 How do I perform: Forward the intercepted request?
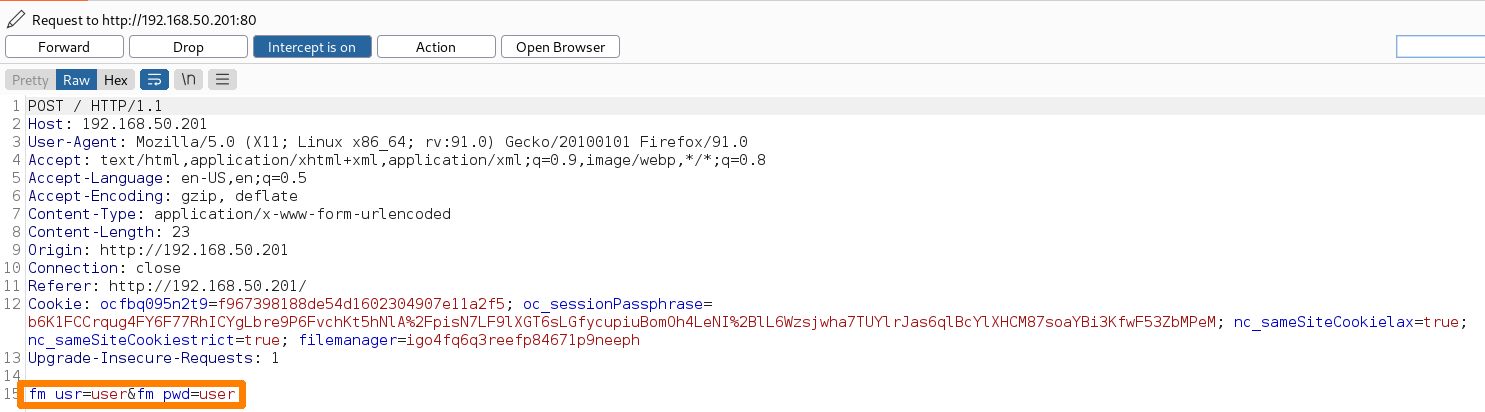[64, 47]
